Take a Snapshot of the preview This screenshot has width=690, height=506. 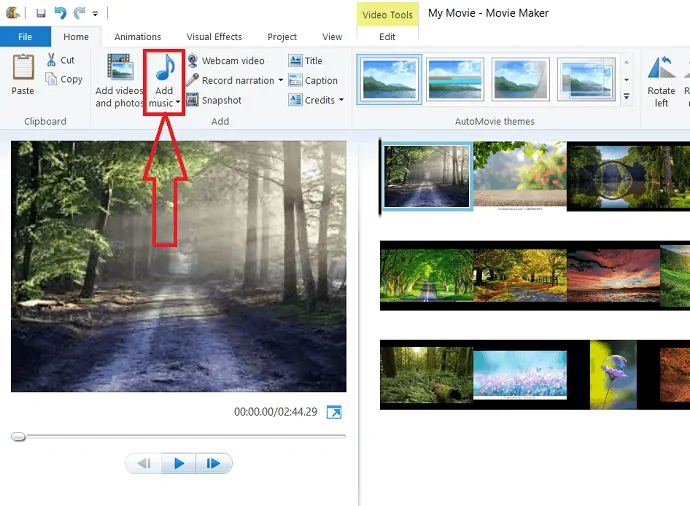coord(214,100)
